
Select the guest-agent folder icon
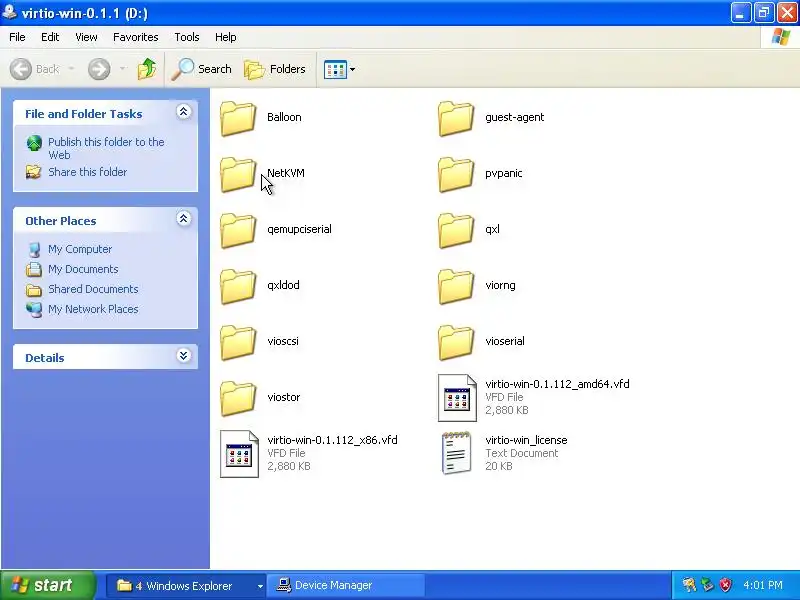click(456, 118)
